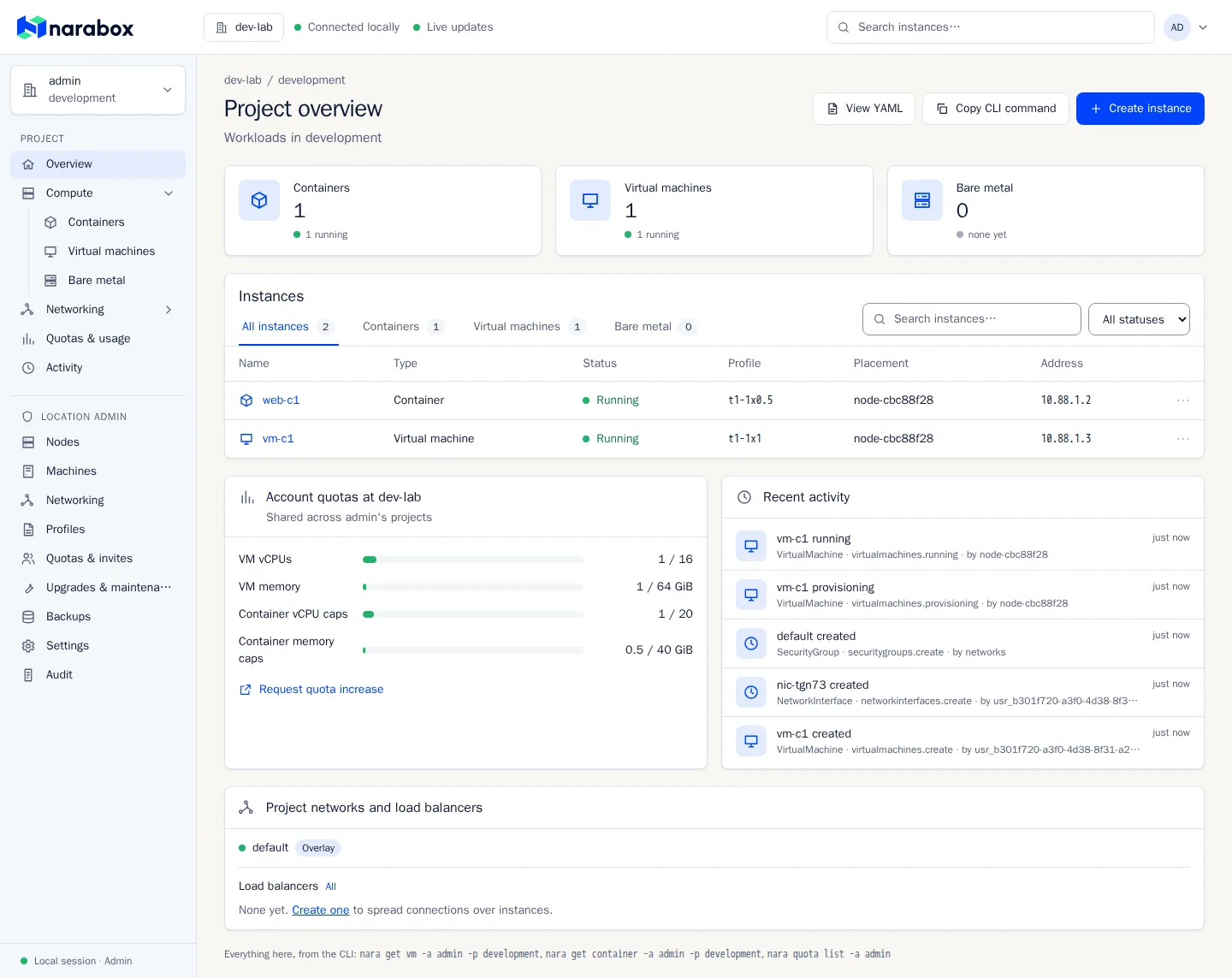Switch to the Virtual machines tab
This screenshot has width=1232, height=978.
(x=530, y=327)
